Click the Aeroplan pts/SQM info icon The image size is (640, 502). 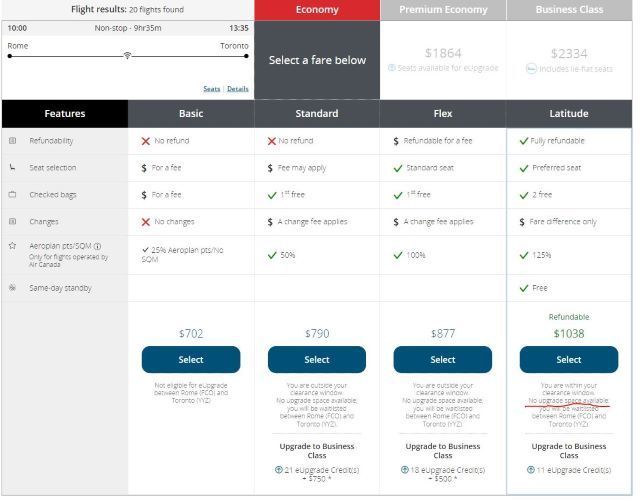coord(97,245)
